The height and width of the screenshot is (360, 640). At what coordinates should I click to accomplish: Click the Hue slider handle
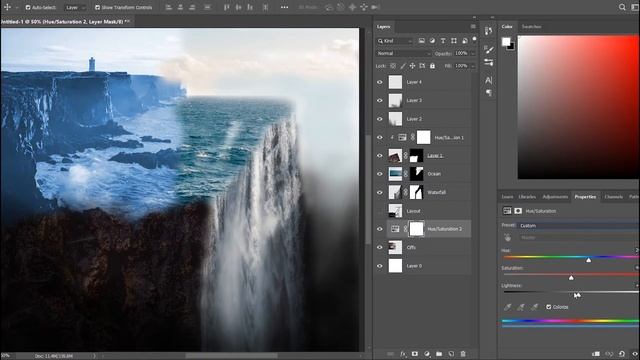(588, 260)
